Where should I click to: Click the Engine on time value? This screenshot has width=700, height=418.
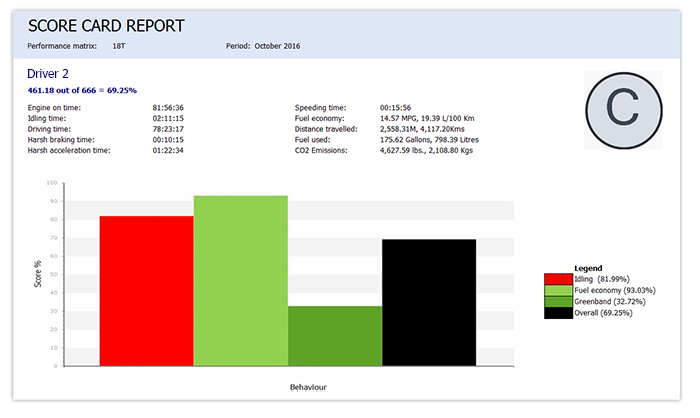[x=170, y=106]
